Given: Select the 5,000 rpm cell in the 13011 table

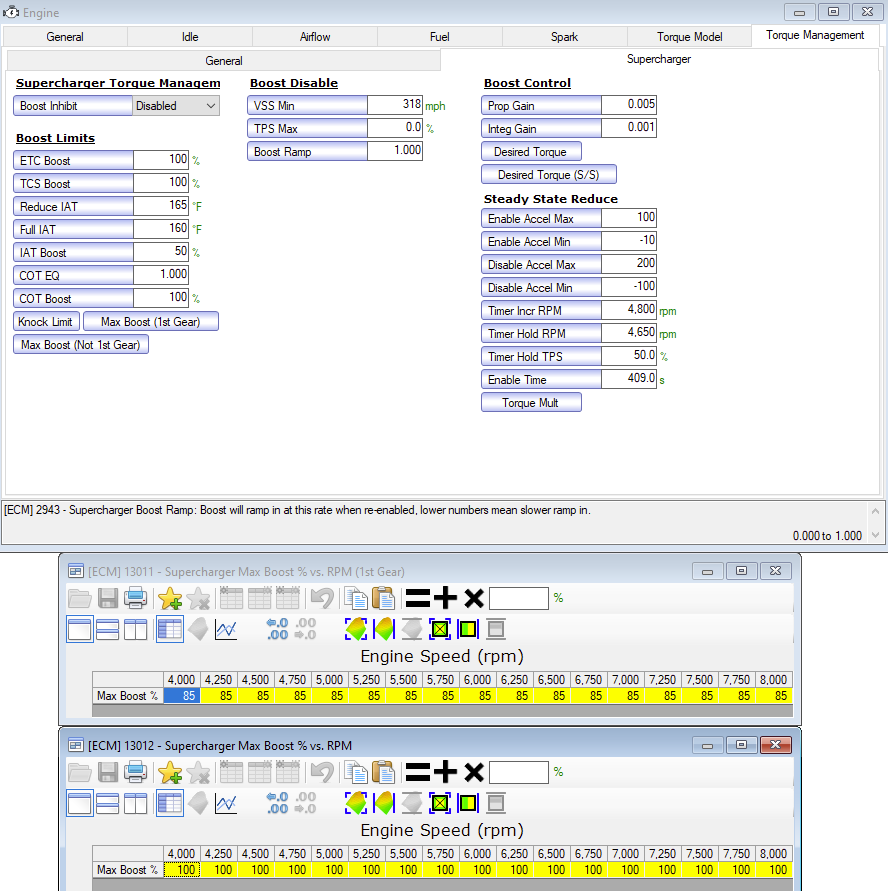Looking at the screenshot, I should (330, 696).
